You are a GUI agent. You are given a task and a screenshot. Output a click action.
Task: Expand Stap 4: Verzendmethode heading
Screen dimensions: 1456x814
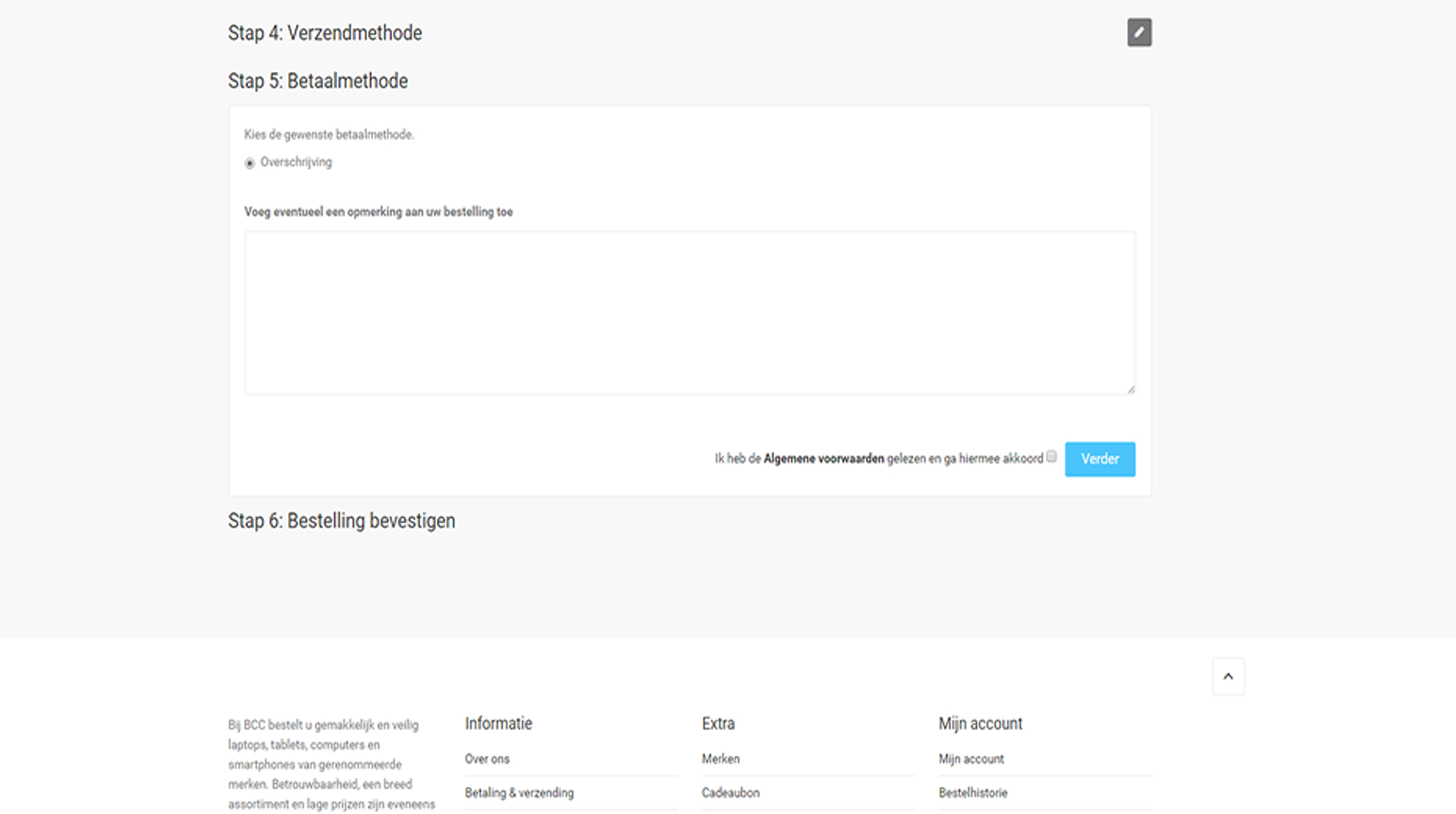(325, 33)
